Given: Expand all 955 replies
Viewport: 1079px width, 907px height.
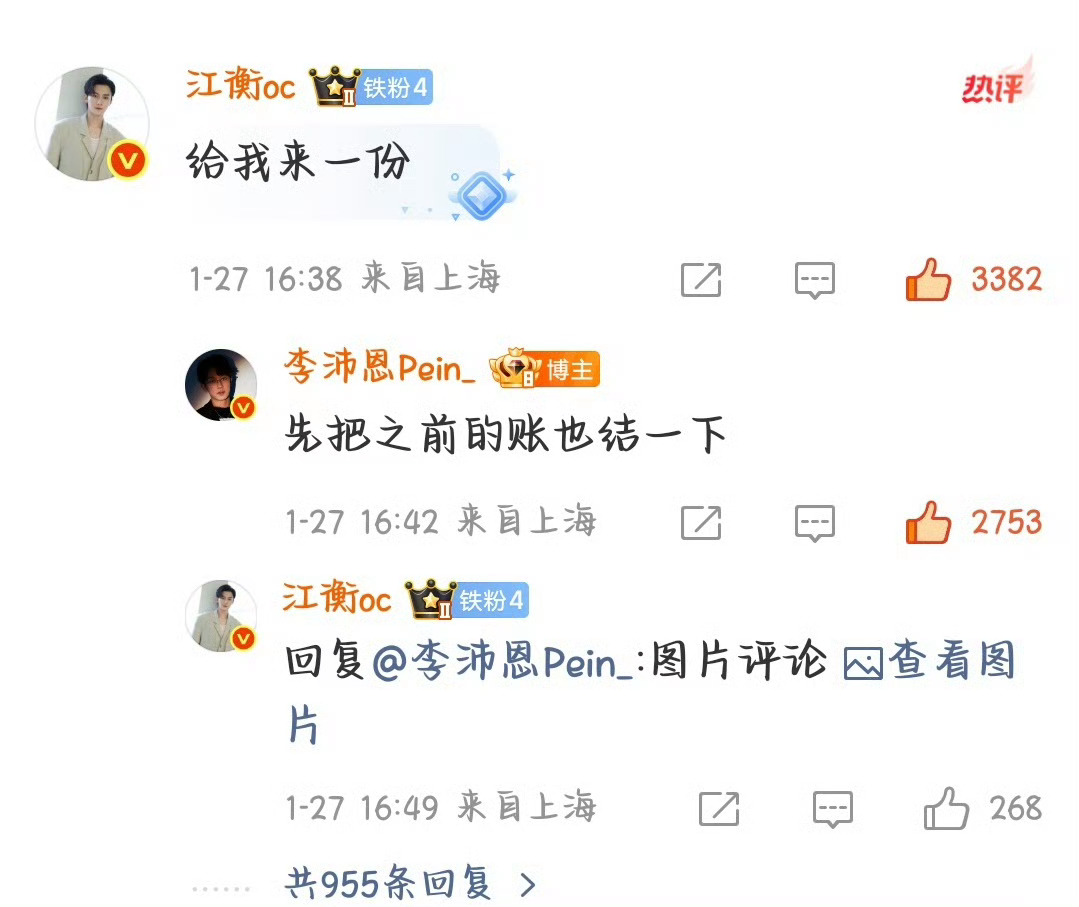Looking at the screenshot, I should click(410, 883).
